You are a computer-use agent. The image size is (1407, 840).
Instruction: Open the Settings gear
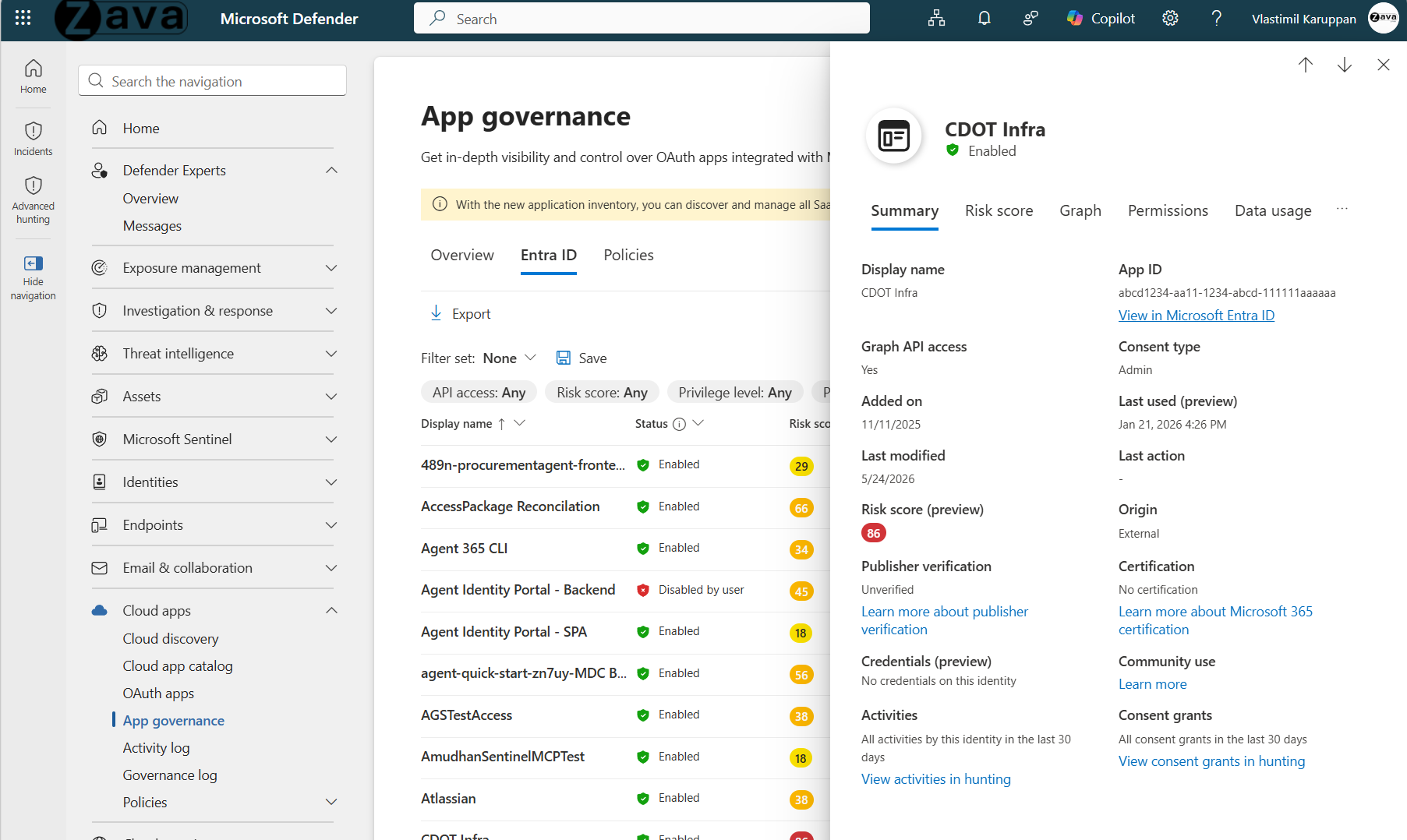pyautogui.click(x=1170, y=18)
